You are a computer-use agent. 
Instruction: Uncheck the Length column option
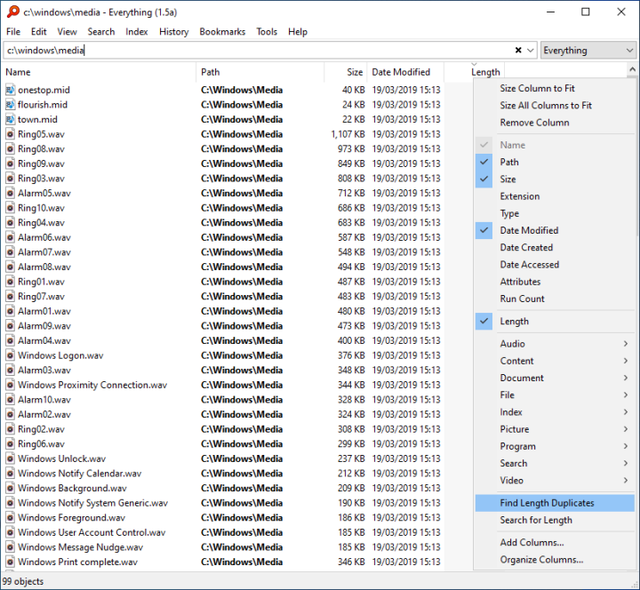(555, 322)
